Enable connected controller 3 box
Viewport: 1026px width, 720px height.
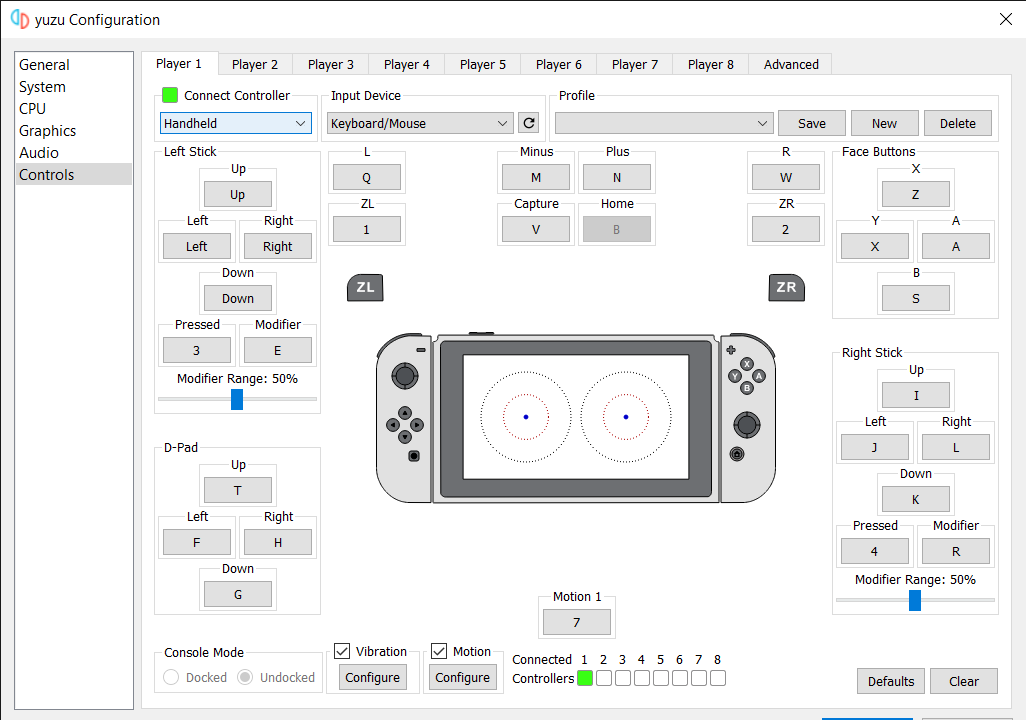point(623,678)
